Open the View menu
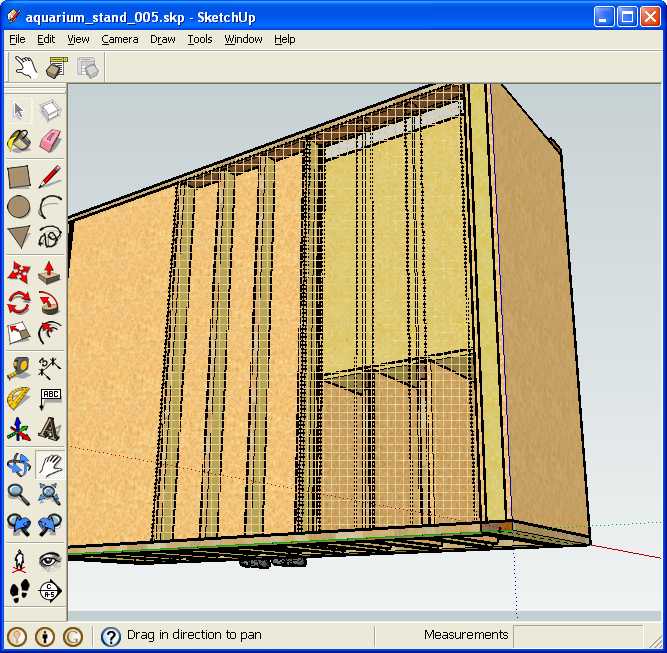 coord(78,39)
